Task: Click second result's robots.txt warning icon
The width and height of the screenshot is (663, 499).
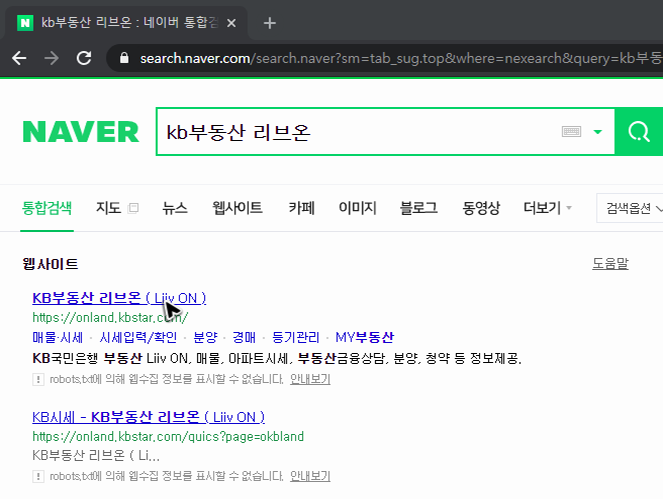Action: (38, 477)
